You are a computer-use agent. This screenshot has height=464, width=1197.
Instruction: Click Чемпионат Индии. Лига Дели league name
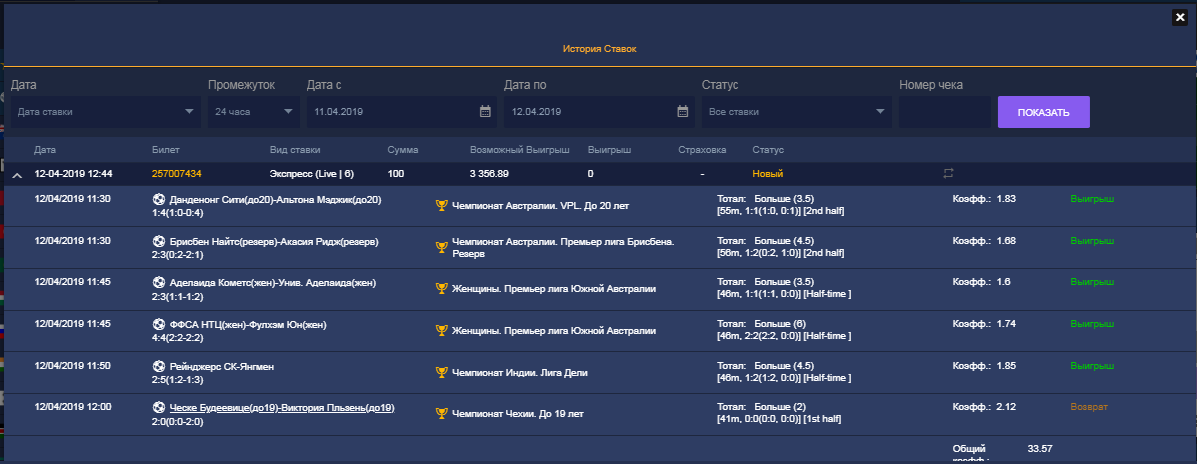[520, 372]
